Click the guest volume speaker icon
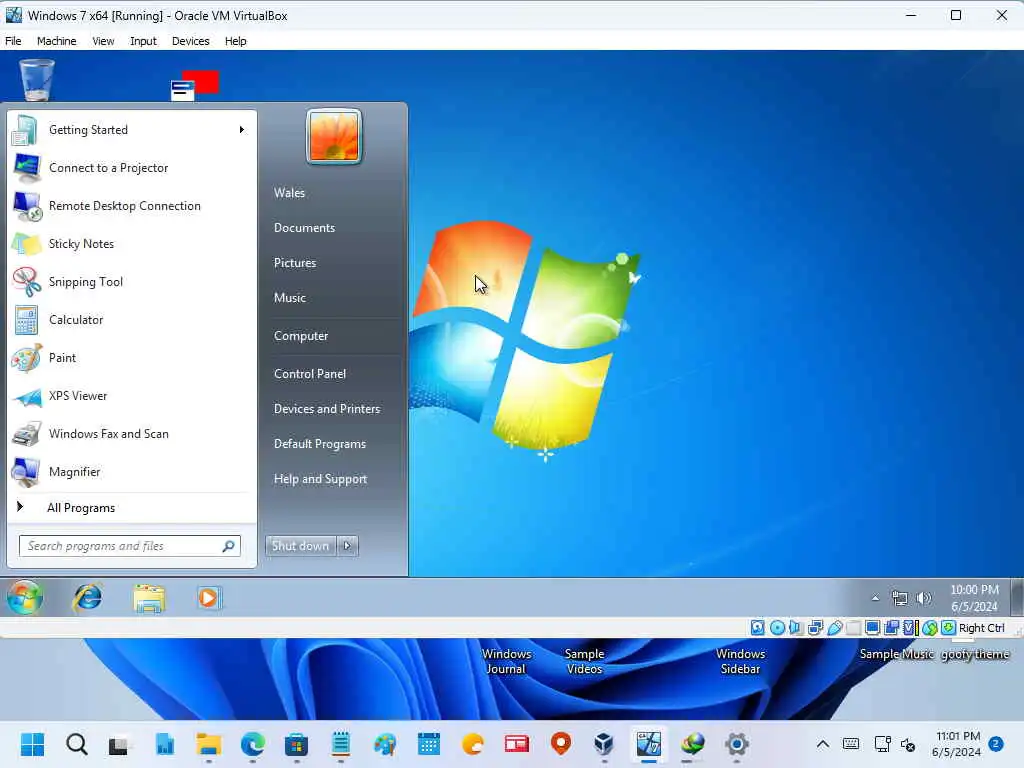The width and height of the screenshot is (1024, 768). pos(923,598)
